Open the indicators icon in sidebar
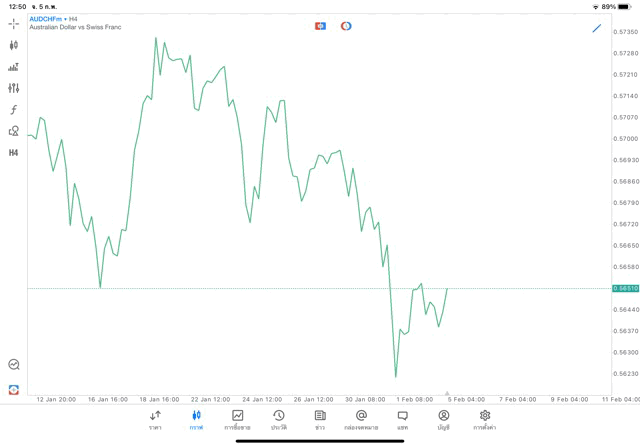Image resolution: width=640 pixels, height=447 pixels. click(14, 67)
